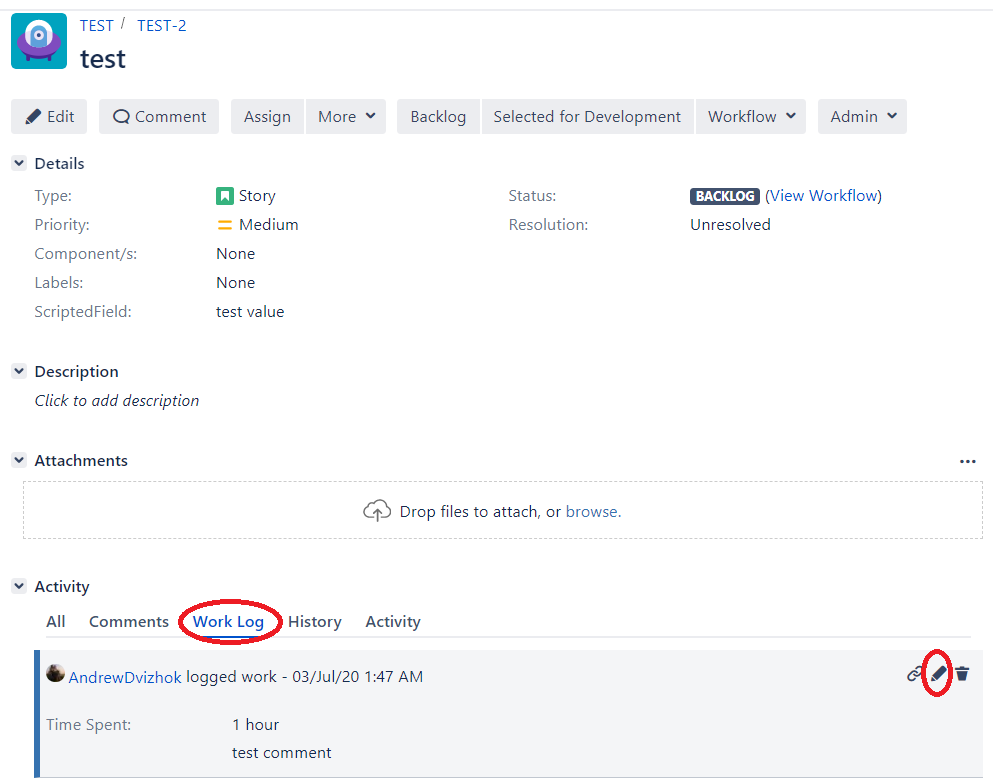Select the Work Log tab
This screenshot has width=993, height=781.
coord(229,621)
